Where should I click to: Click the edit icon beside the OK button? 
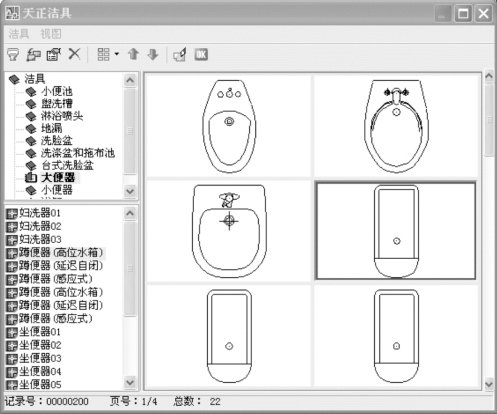pyautogui.click(x=180, y=55)
